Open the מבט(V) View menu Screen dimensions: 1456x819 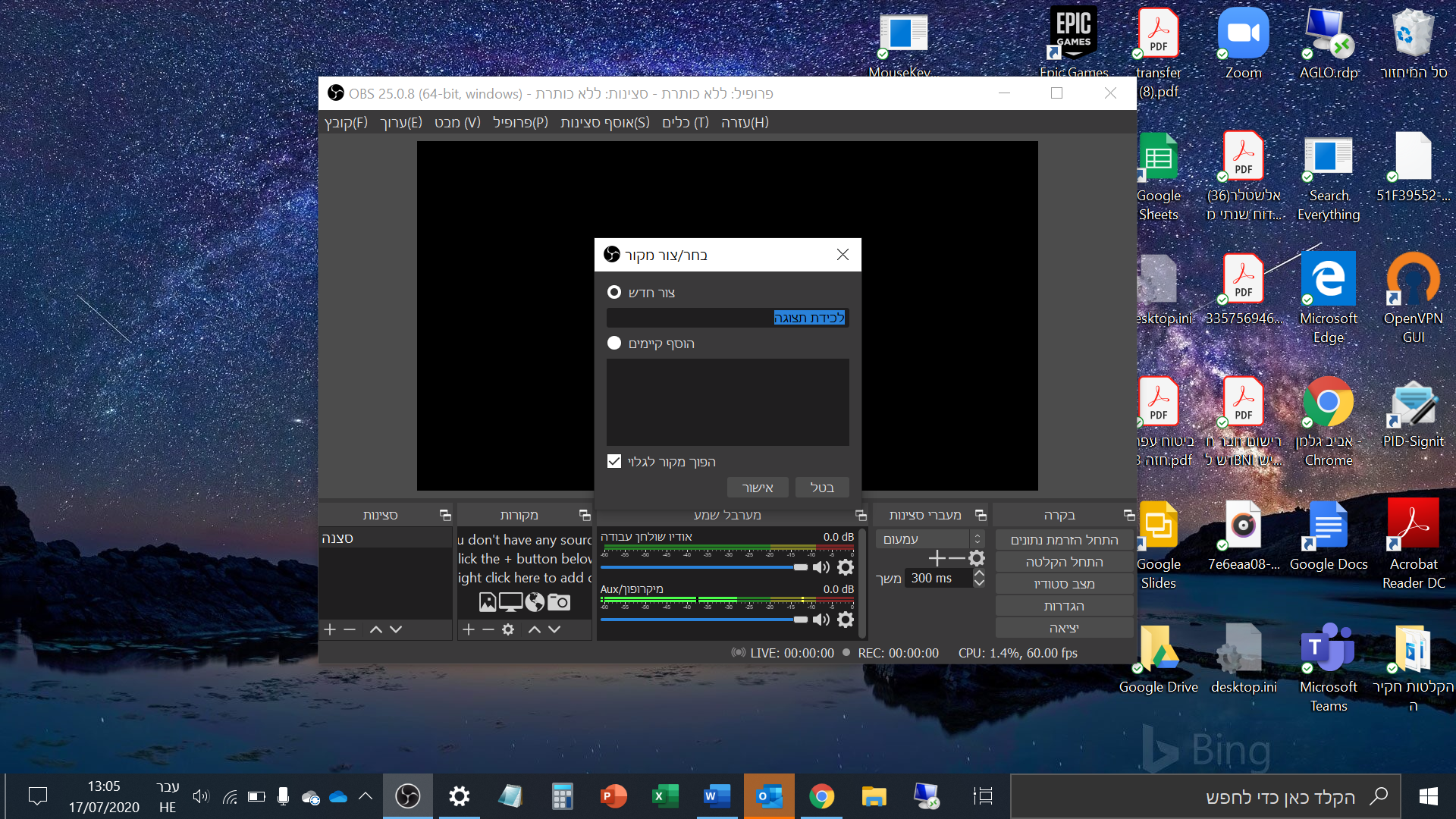(x=457, y=122)
